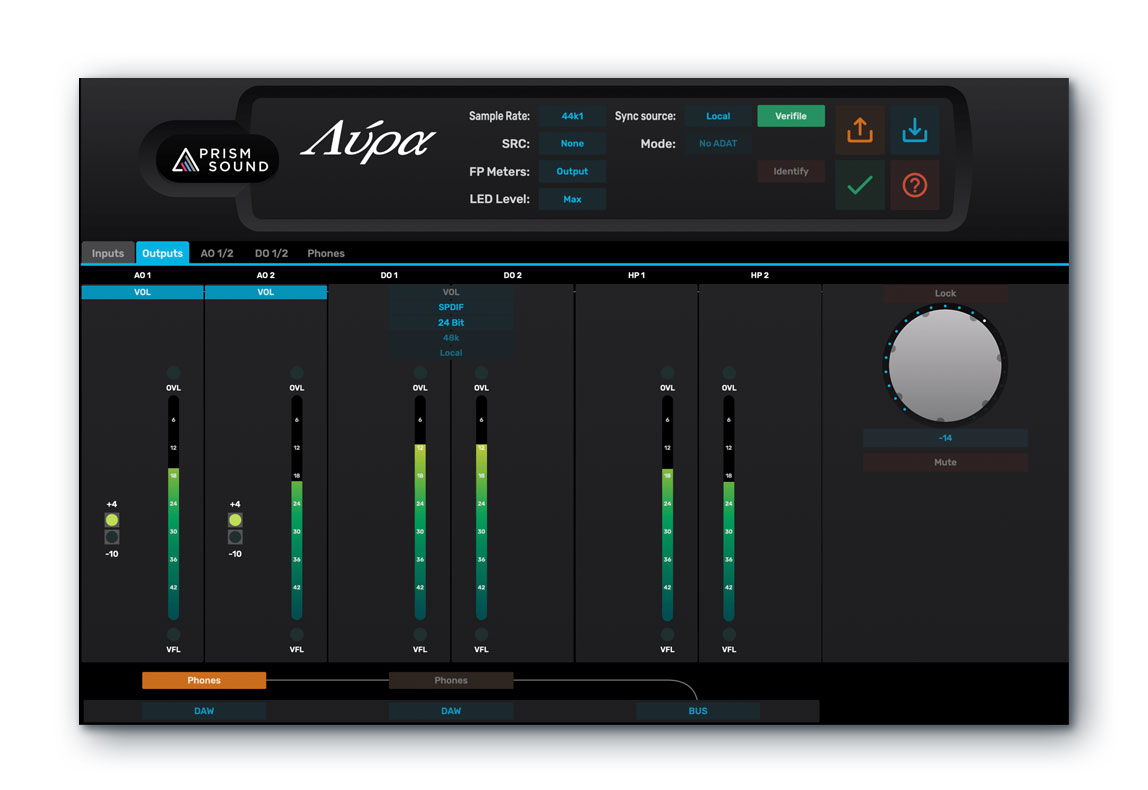Open the SRC None dropdown
The image size is (1148, 790).
click(572, 144)
